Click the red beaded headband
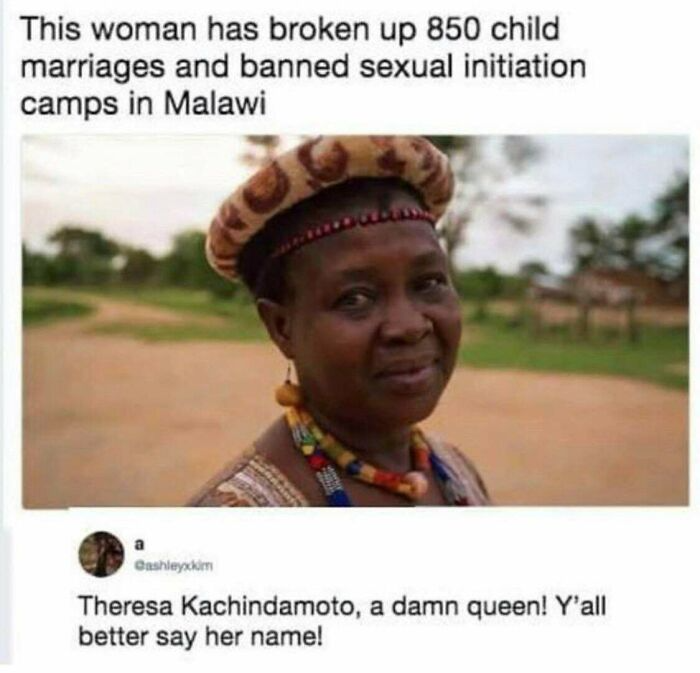This screenshot has width=700, height=673. coord(353,228)
